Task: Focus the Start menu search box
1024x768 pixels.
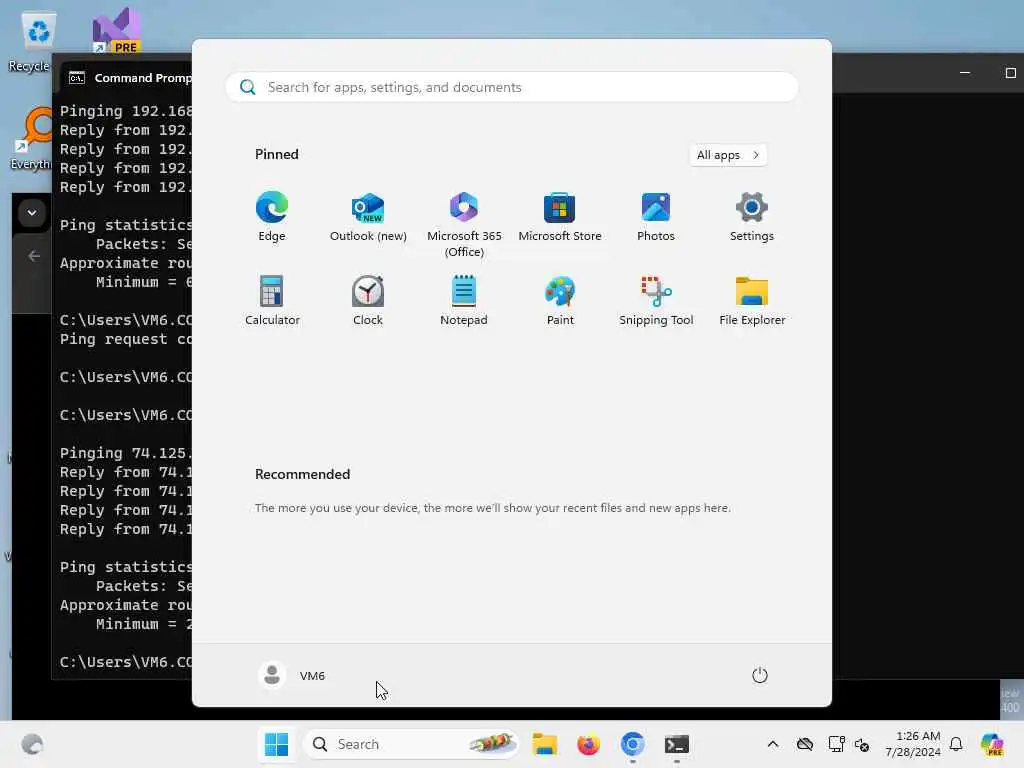Action: tap(512, 88)
